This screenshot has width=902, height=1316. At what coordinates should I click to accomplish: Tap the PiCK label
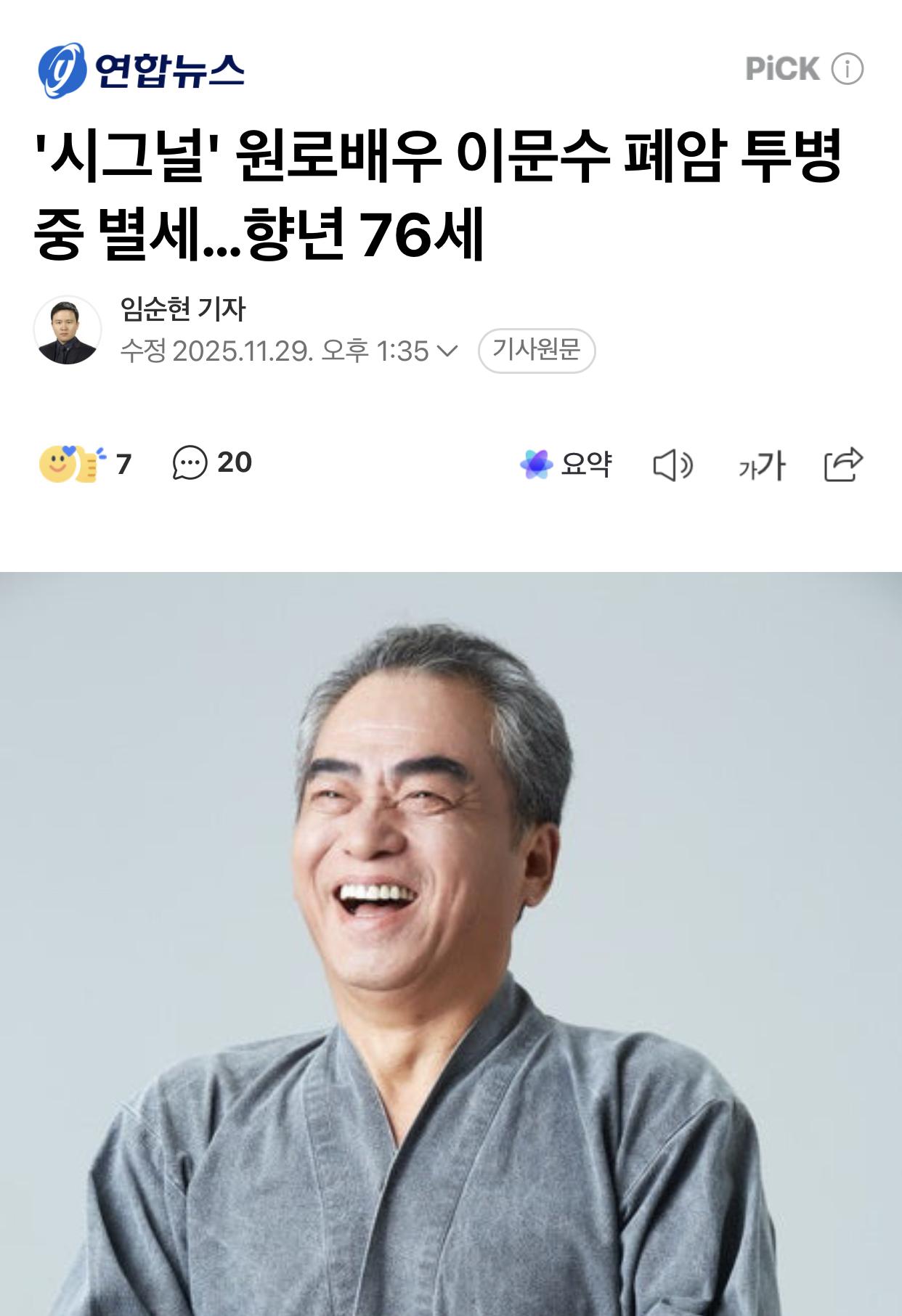[x=782, y=69]
